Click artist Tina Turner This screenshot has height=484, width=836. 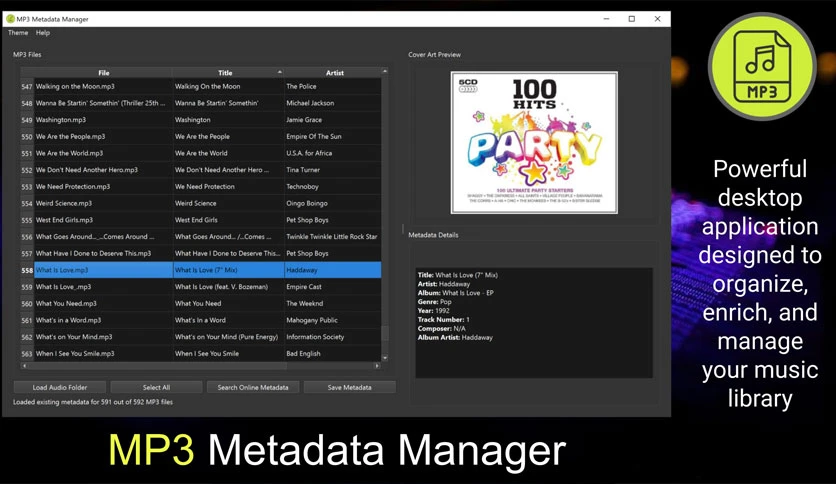click(303, 170)
